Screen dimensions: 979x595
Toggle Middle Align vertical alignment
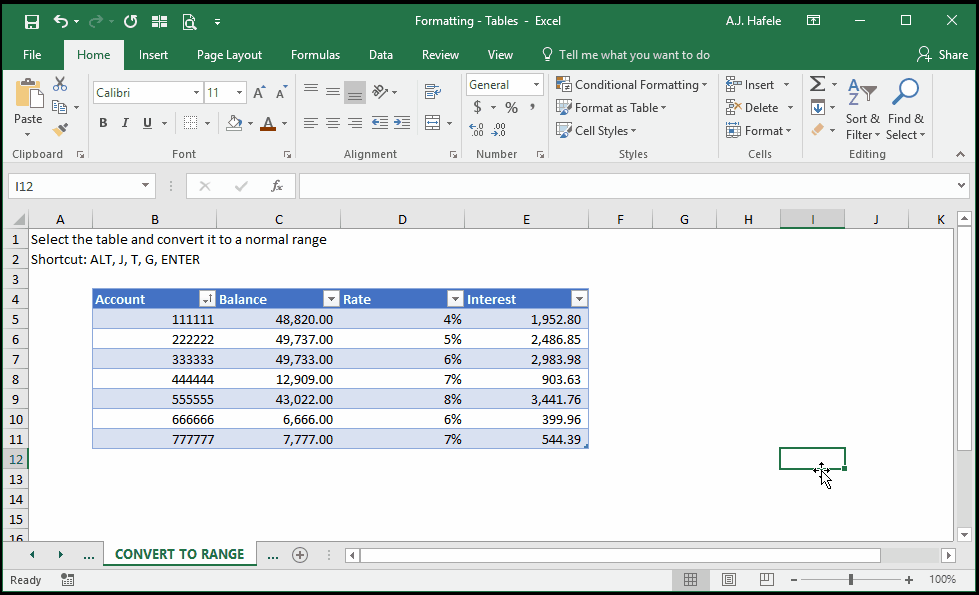[x=333, y=92]
